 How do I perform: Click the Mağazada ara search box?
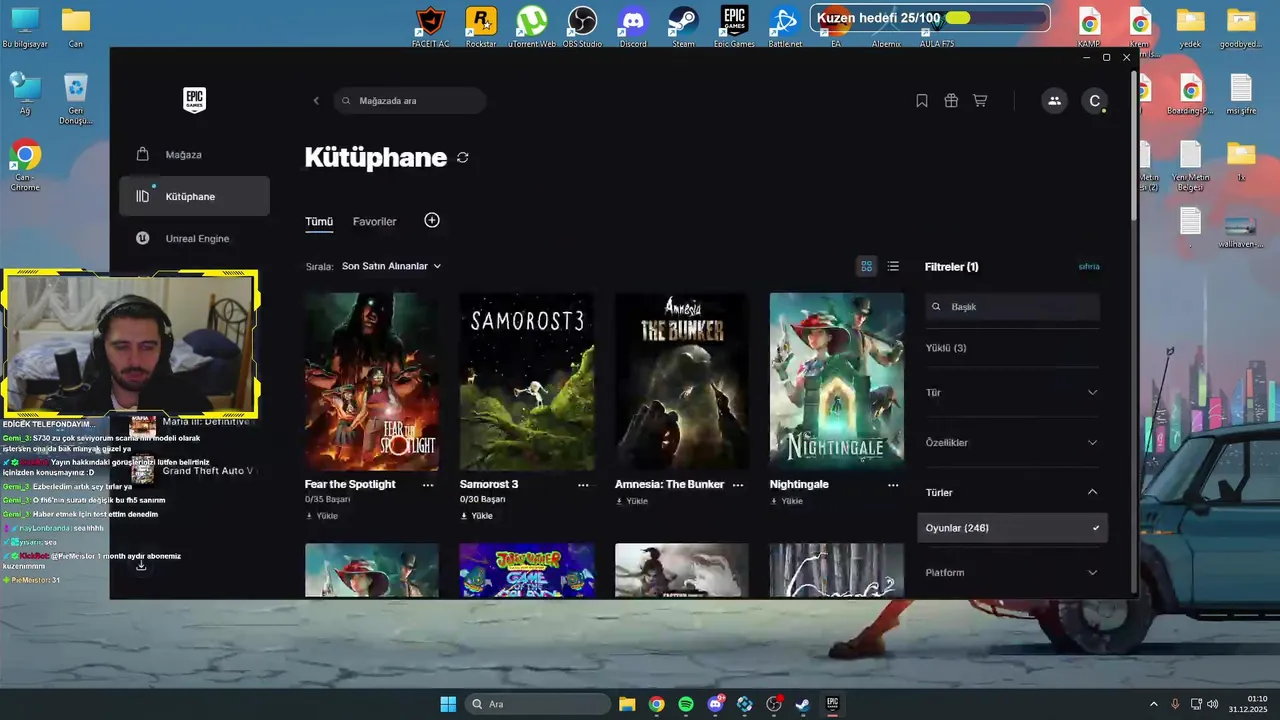click(410, 101)
